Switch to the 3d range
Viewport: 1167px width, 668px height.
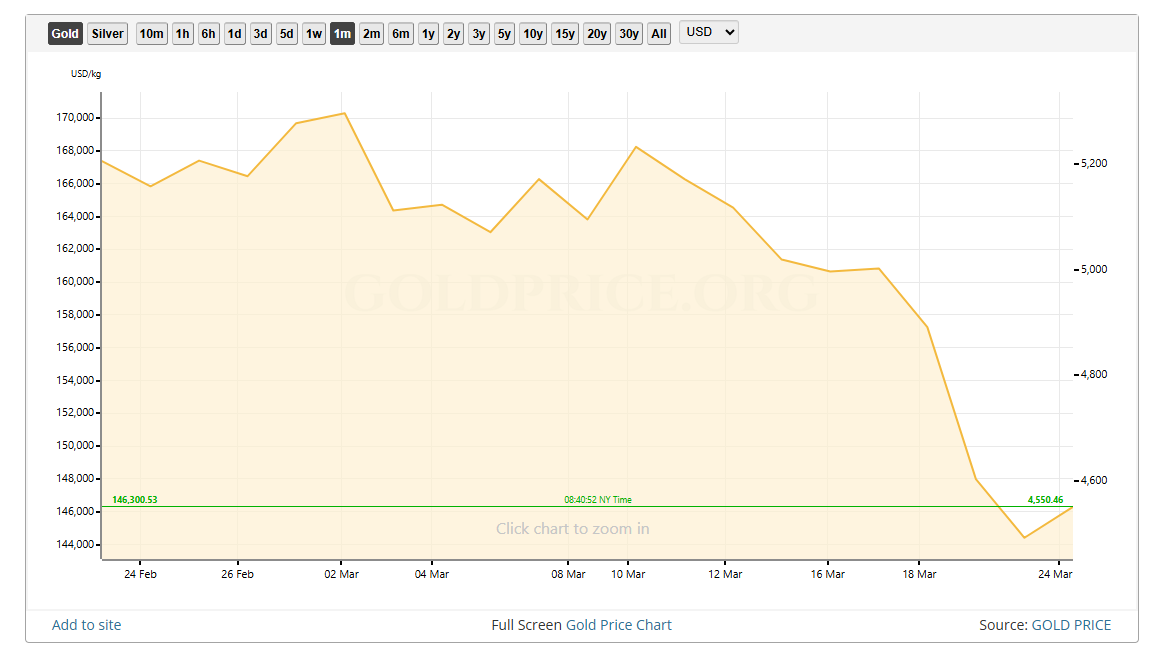tap(260, 34)
